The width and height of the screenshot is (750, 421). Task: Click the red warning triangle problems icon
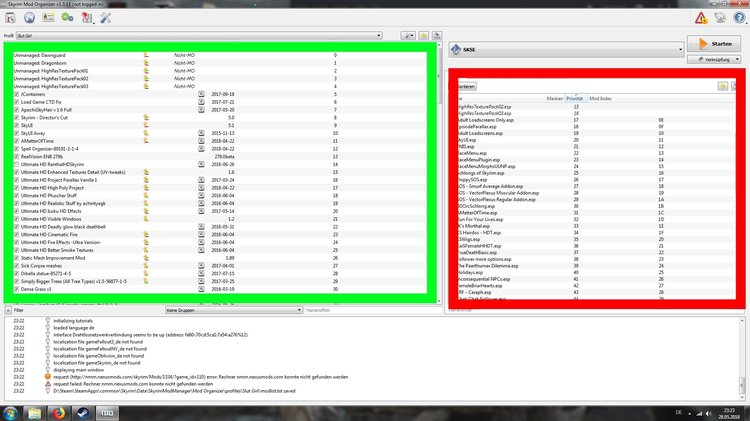pyautogui.click(x=701, y=18)
